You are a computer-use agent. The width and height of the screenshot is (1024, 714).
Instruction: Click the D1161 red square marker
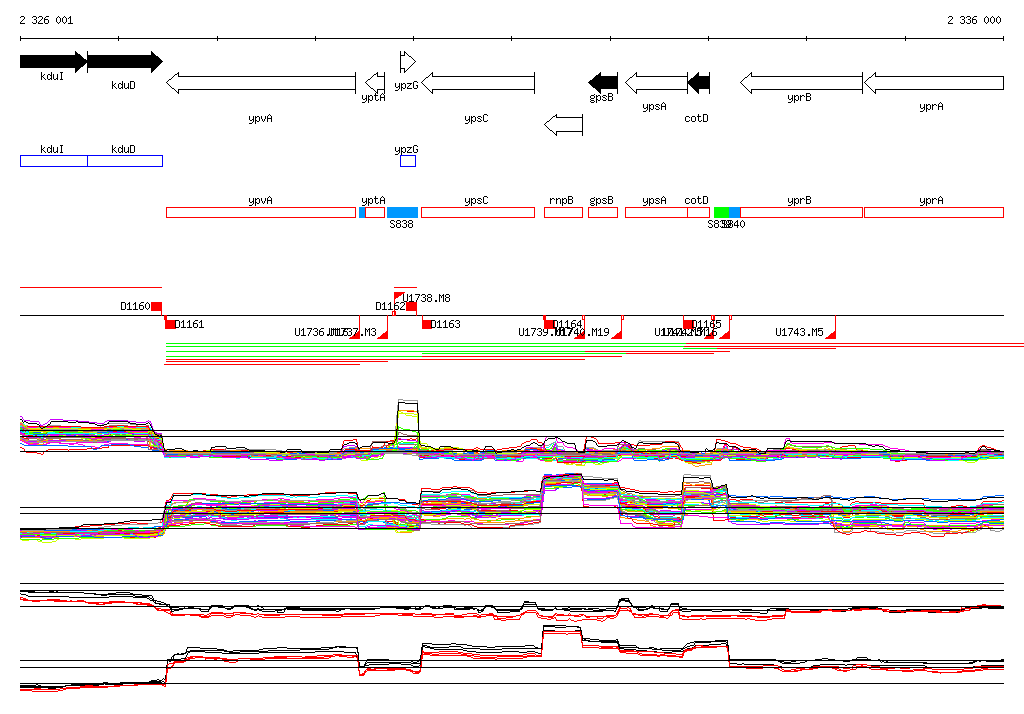pyautogui.click(x=170, y=324)
